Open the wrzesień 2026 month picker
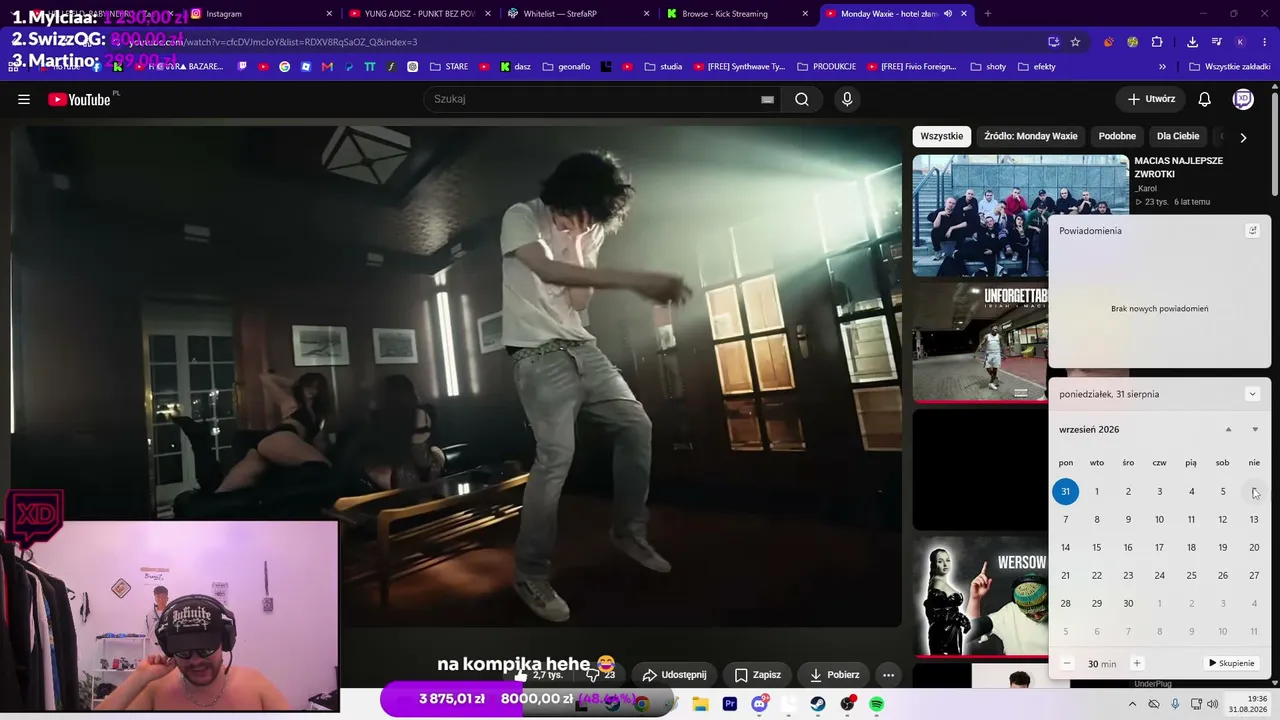This screenshot has height=720, width=1280. [x=1089, y=430]
